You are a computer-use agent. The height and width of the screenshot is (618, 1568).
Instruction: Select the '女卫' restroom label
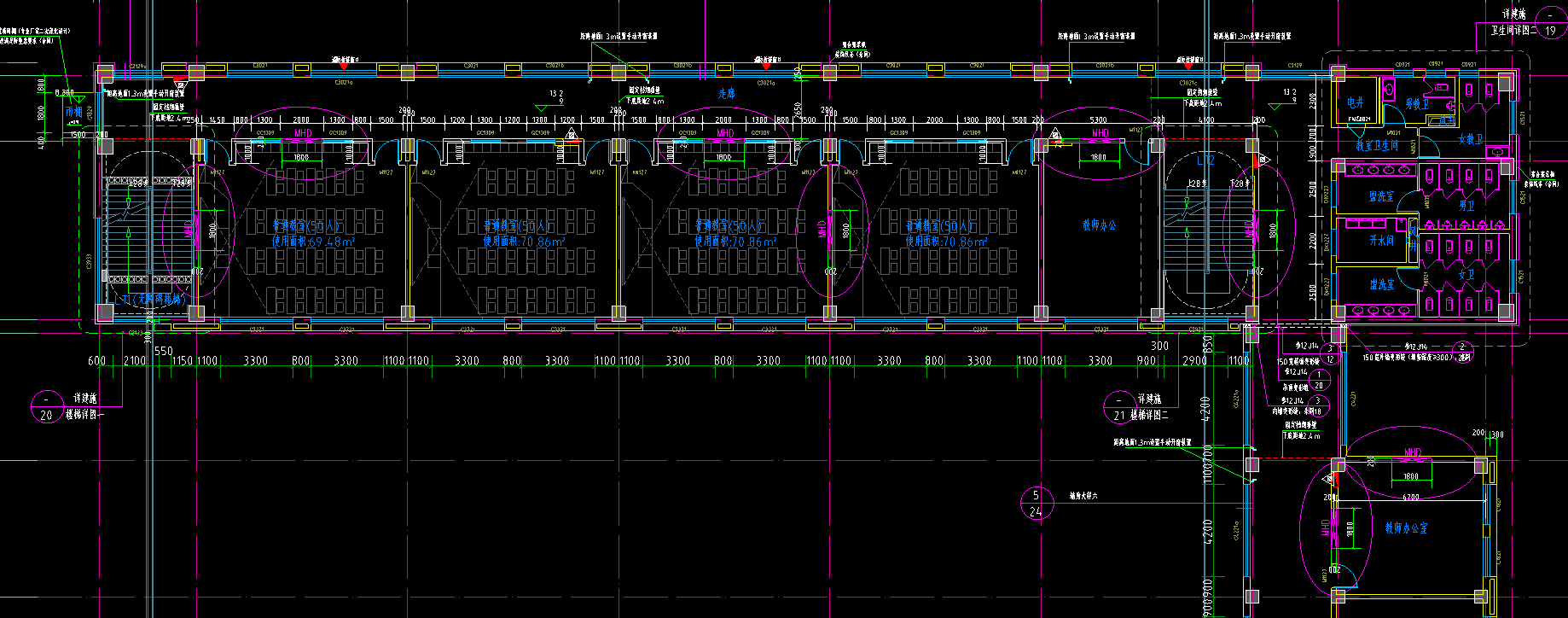pos(1466,275)
